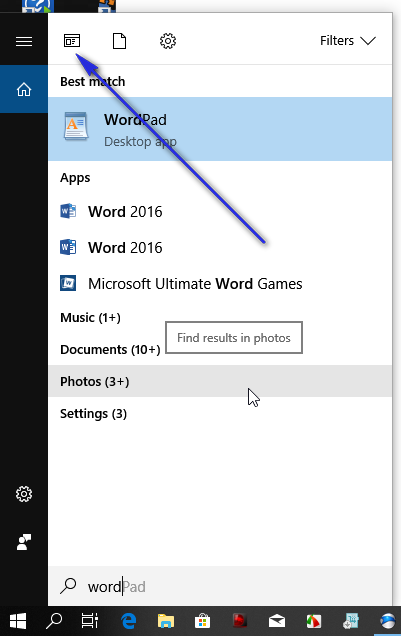The image size is (401, 636).
Task: Click the taskbar Search magnifier
Action: tap(54, 621)
